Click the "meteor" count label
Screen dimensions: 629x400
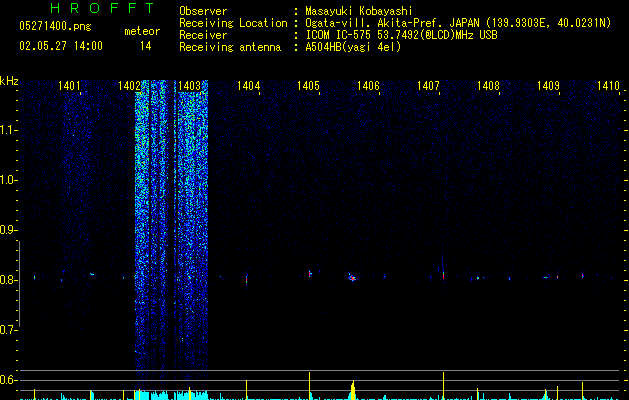[x=142, y=31]
